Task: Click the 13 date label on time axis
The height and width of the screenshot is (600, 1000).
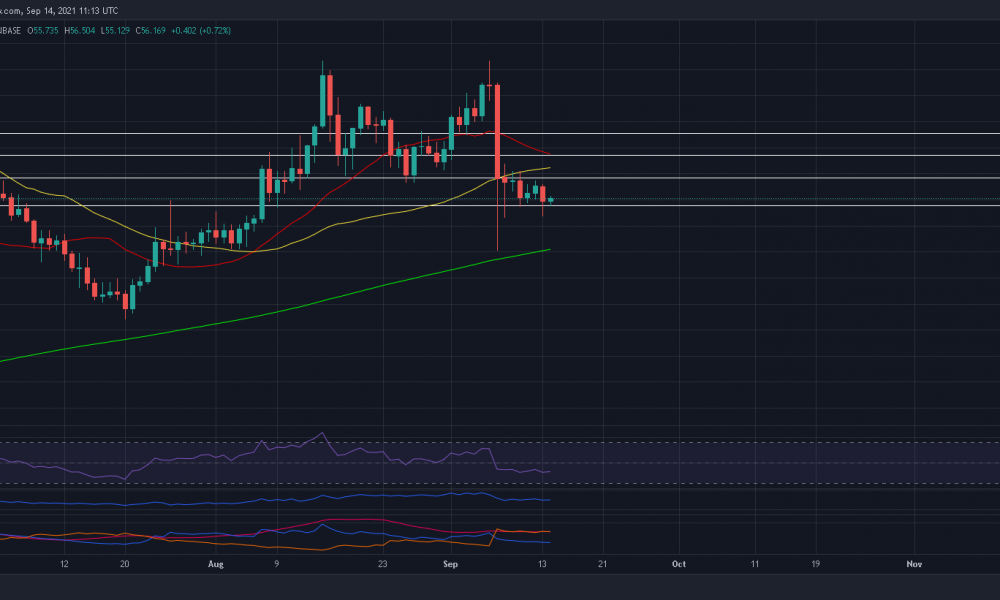Action: (x=542, y=564)
